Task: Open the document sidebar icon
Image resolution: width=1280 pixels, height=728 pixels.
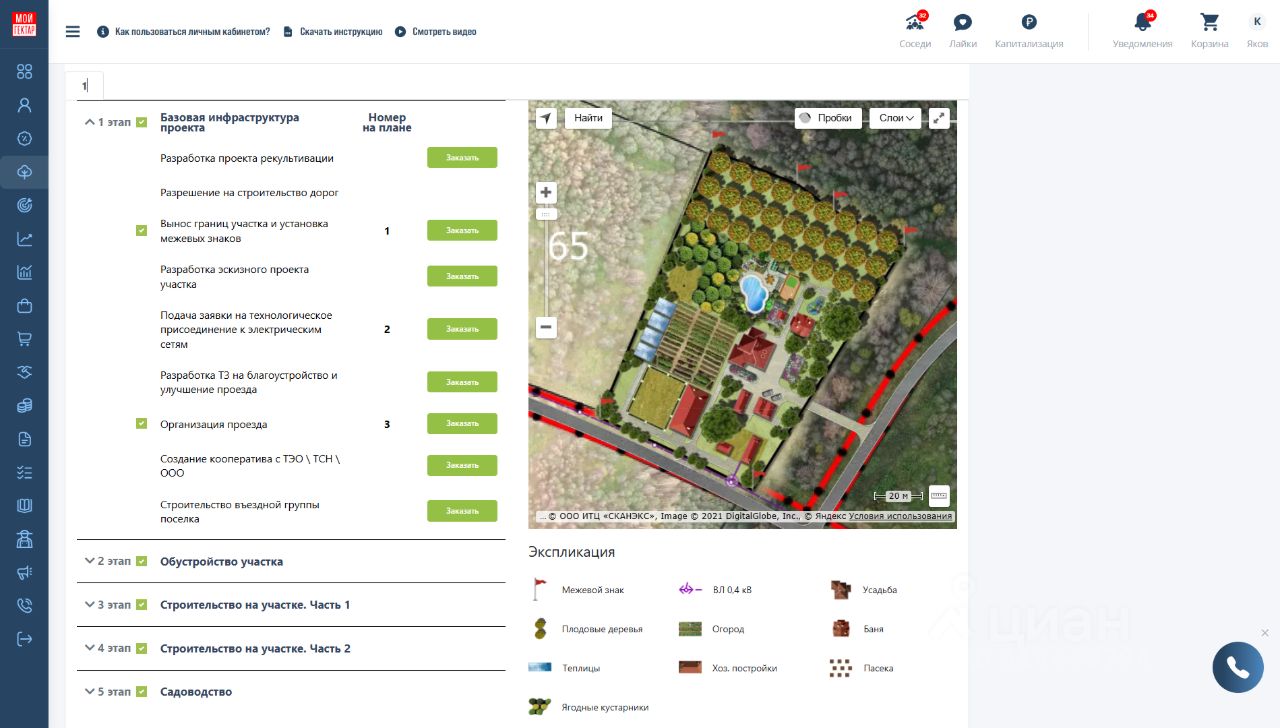Action: pyautogui.click(x=25, y=439)
